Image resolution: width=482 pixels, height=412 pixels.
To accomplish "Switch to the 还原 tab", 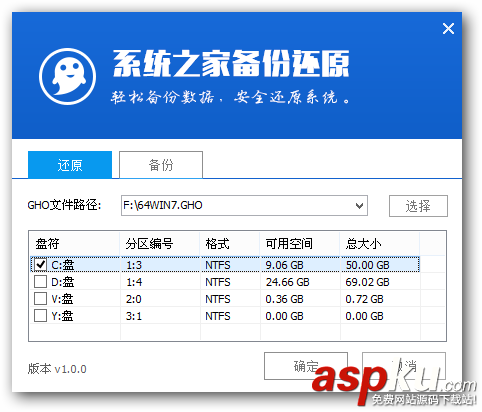I will point(70,165).
